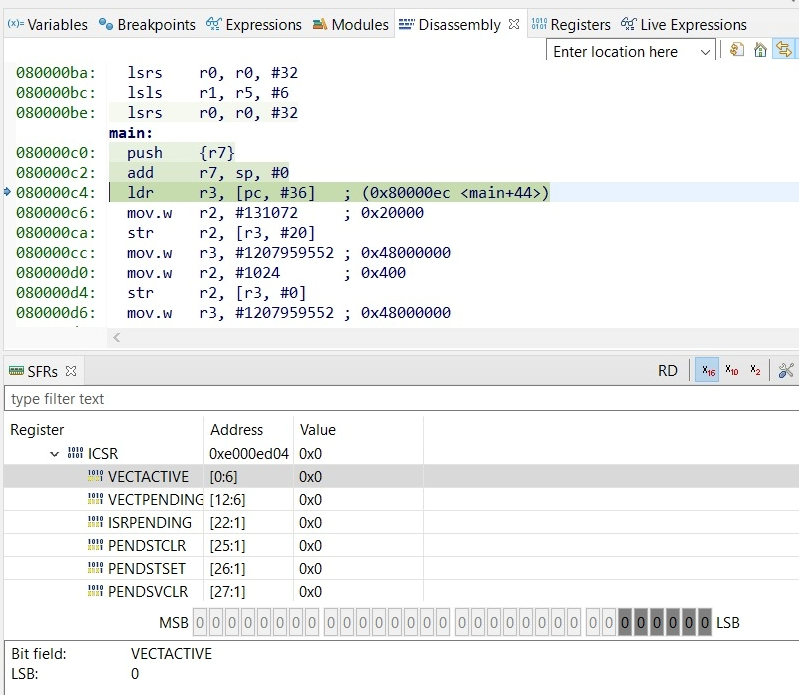Switch SFR values to binary base
Image resolution: width=799 pixels, height=695 pixels.
point(755,370)
